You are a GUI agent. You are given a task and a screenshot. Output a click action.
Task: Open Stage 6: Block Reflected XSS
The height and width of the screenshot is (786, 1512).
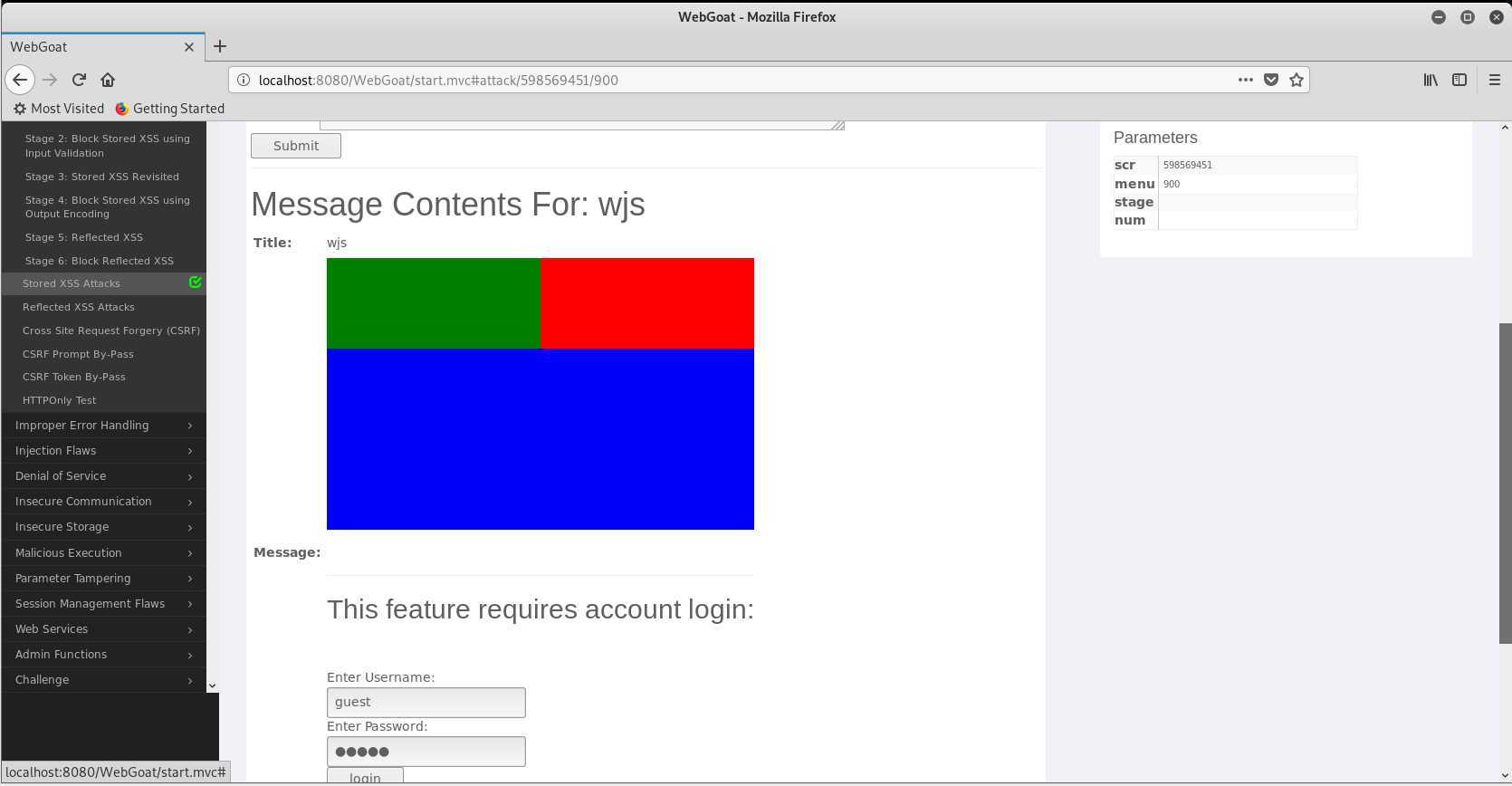point(99,261)
